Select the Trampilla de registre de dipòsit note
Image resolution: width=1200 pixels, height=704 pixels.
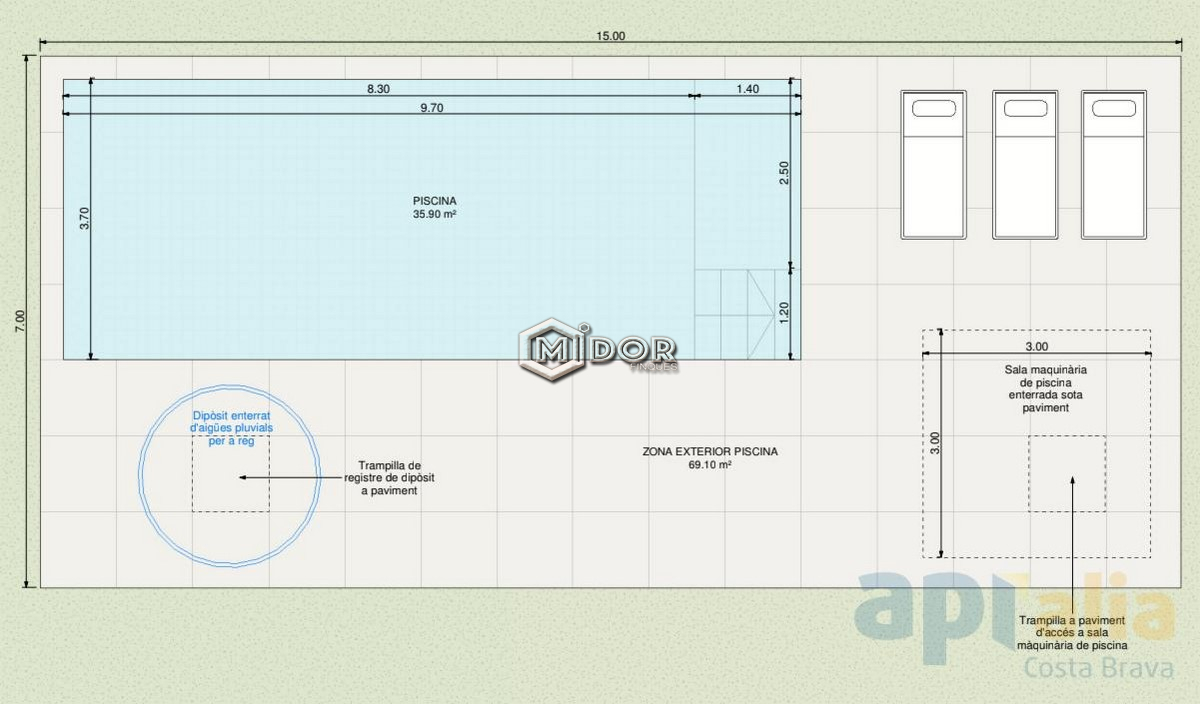pyautogui.click(x=390, y=479)
